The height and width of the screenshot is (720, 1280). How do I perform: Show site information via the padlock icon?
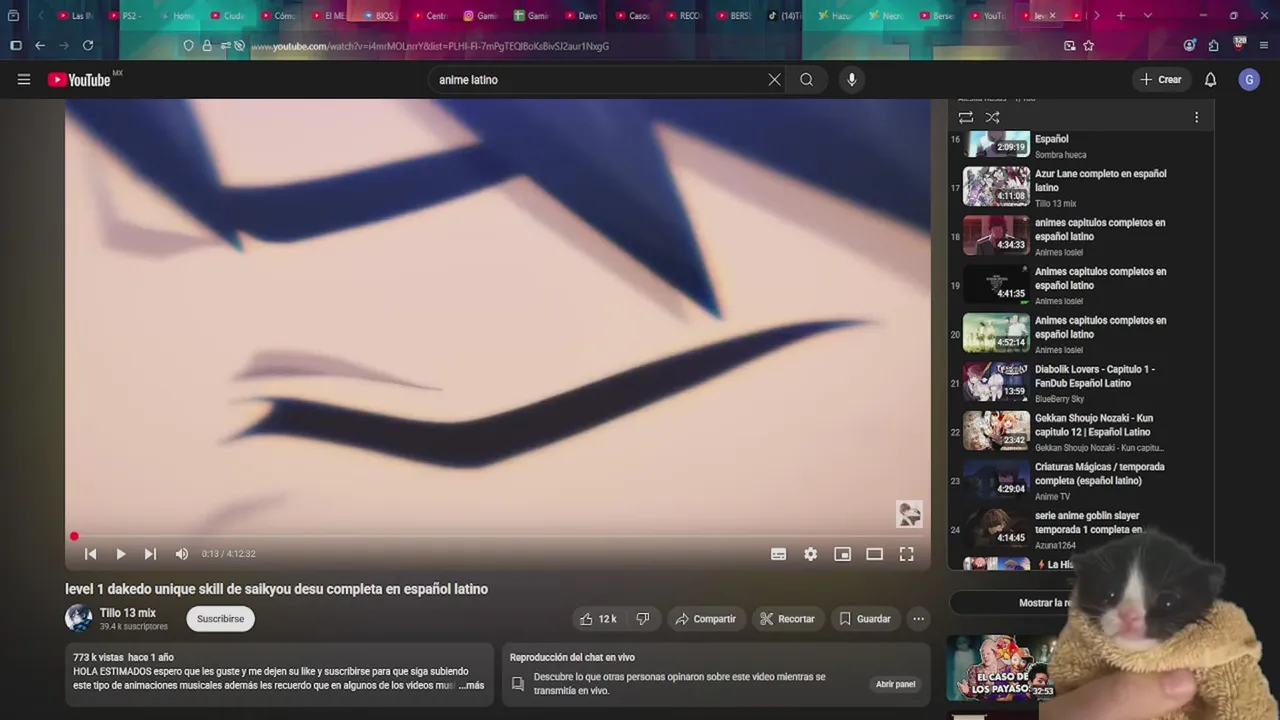click(207, 46)
